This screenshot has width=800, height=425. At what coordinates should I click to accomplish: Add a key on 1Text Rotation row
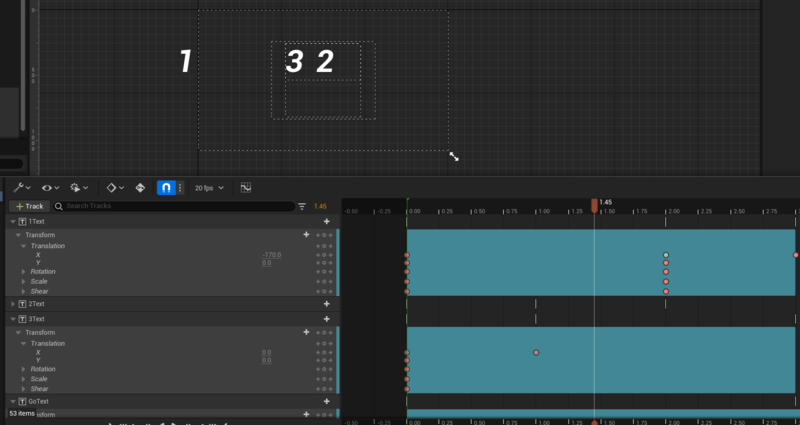[x=324, y=271]
